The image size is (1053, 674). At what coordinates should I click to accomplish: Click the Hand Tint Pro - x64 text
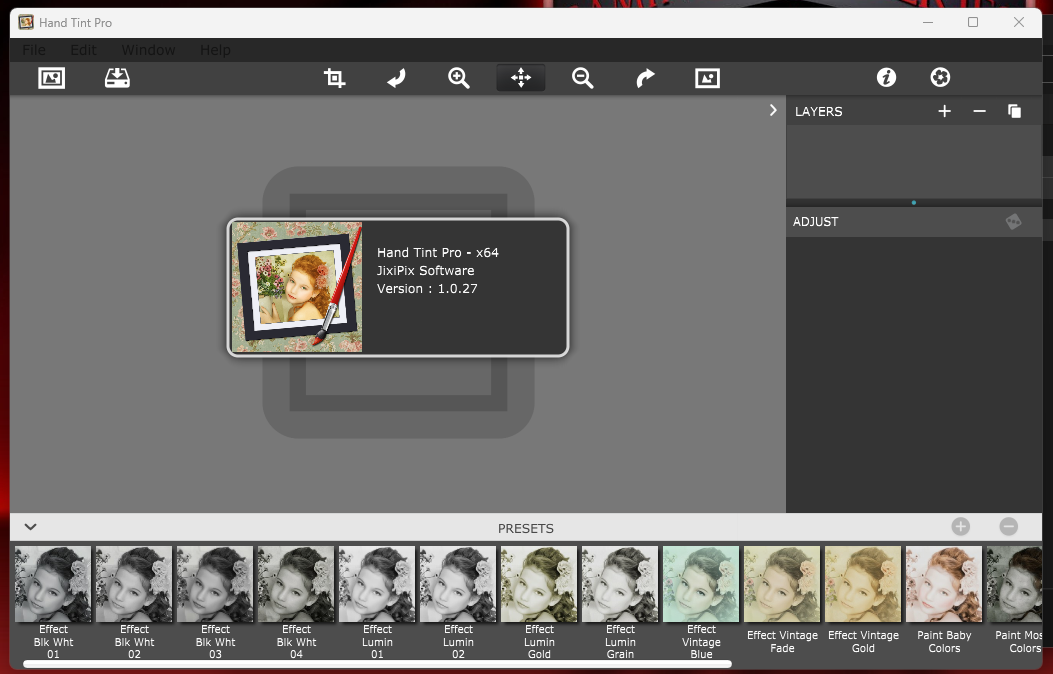(x=438, y=252)
